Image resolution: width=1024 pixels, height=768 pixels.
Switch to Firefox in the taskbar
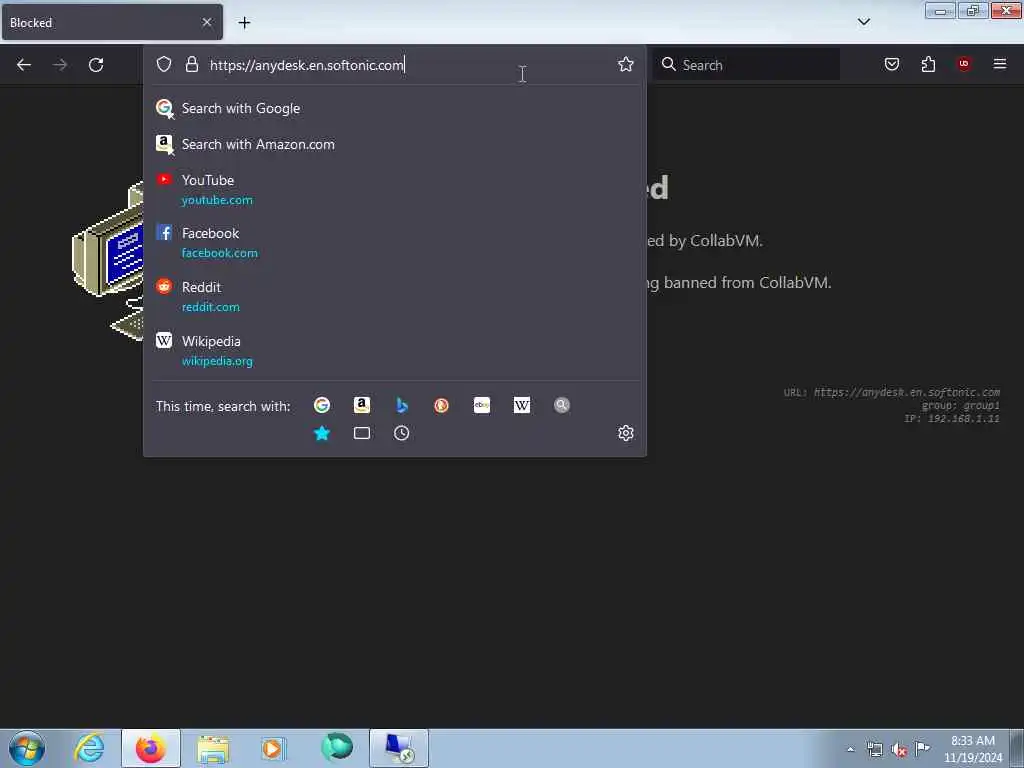[150, 748]
